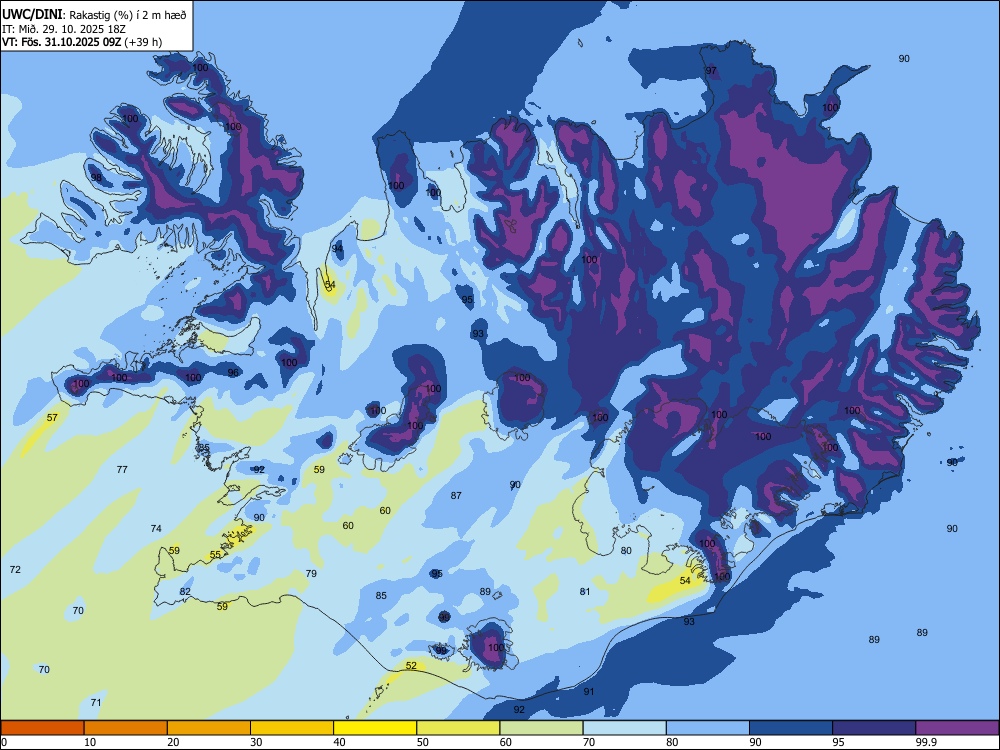The image size is (1000, 750).
Task: Choose the dark blue 90–95 legend swatch
Action: pyautogui.click(x=791, y=728)
